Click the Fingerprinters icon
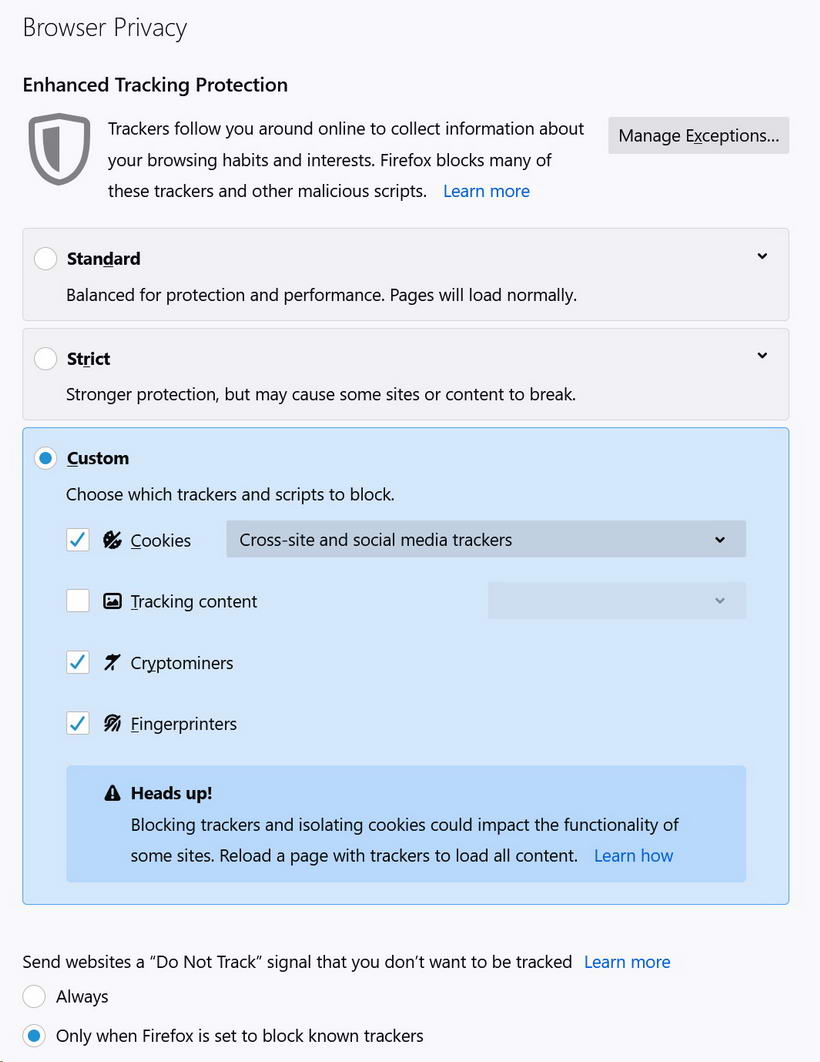Screen dimensions: 820x1062 pyautogui.click(x=112, y=724)
